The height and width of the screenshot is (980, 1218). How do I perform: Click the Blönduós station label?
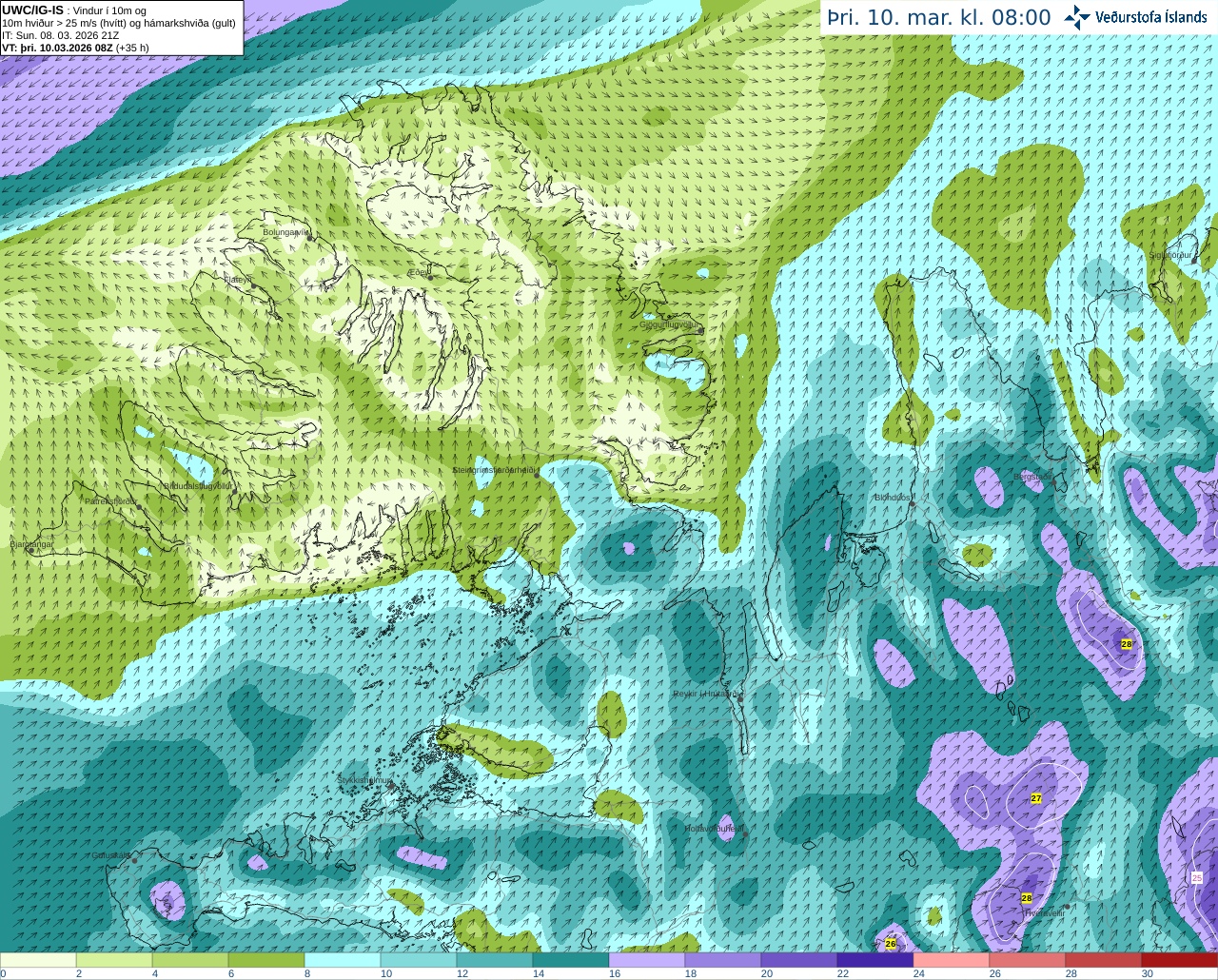pyautogui.click(x=894, y=497)
